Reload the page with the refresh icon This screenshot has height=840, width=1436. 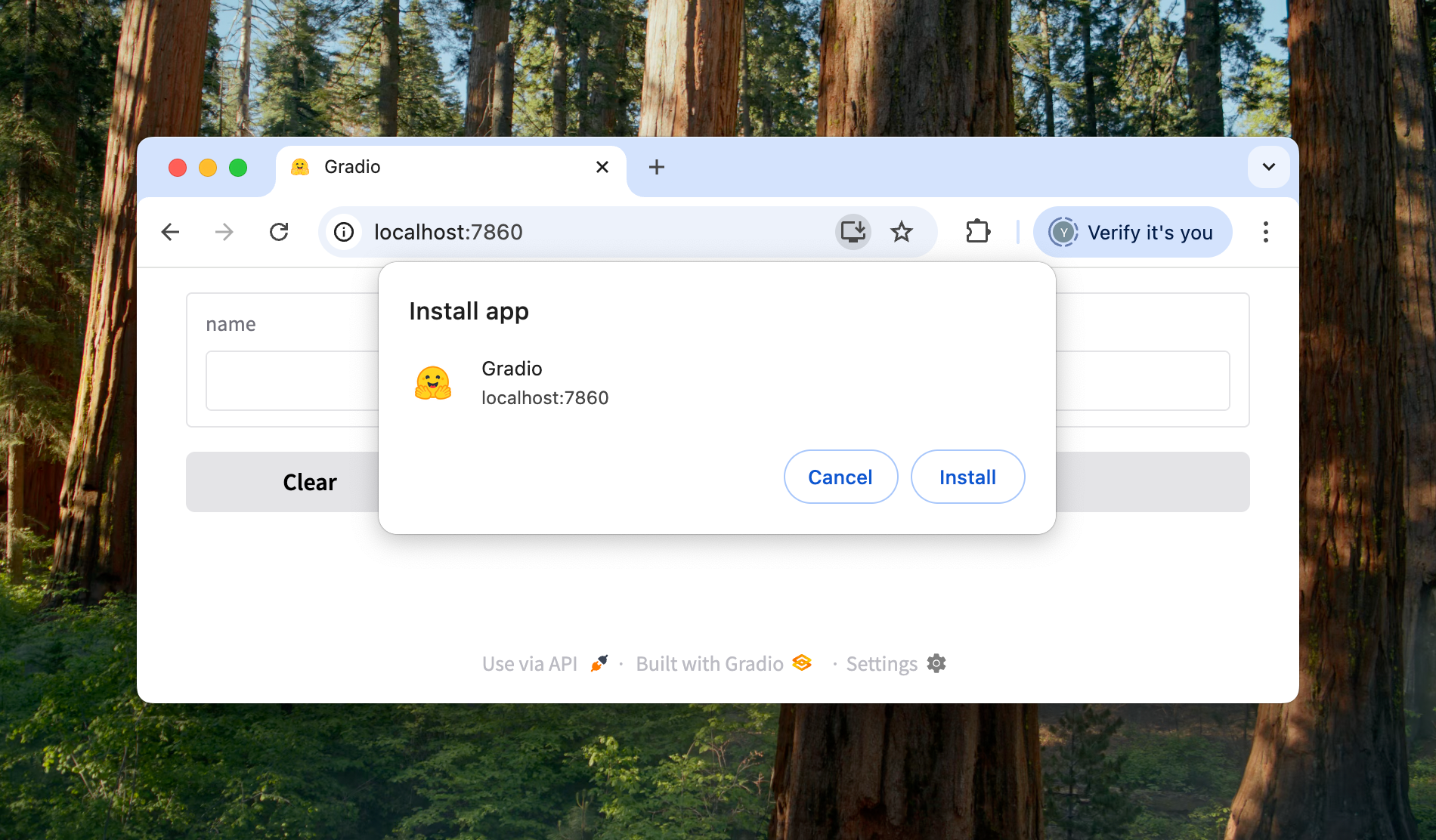coord(280,232)
